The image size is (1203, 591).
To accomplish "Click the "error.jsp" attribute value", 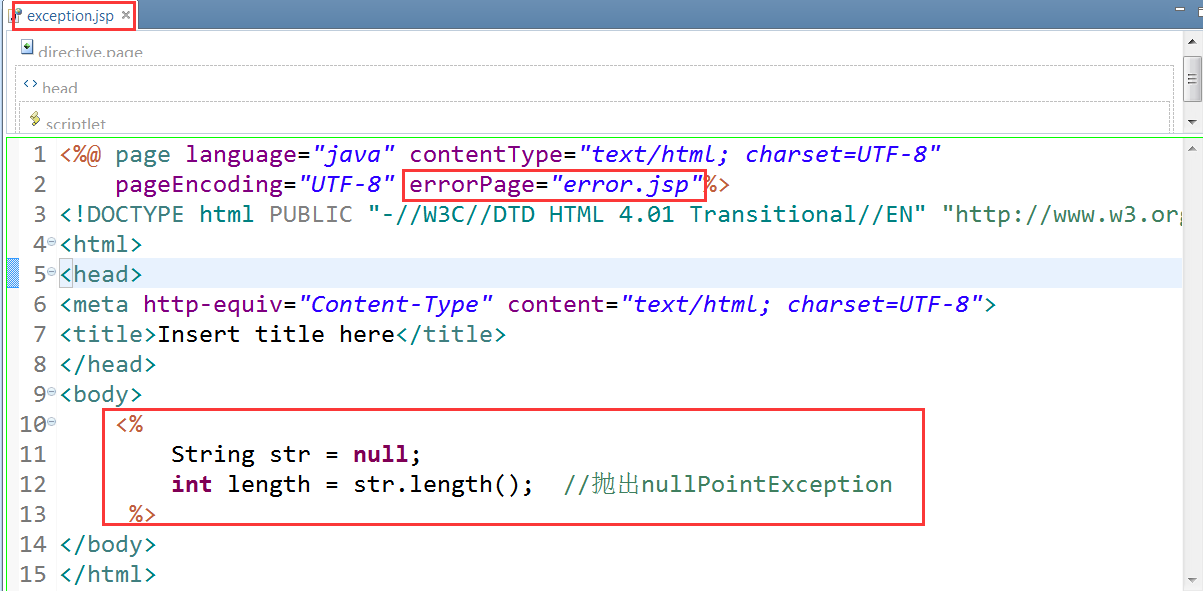I will [626, 185].
